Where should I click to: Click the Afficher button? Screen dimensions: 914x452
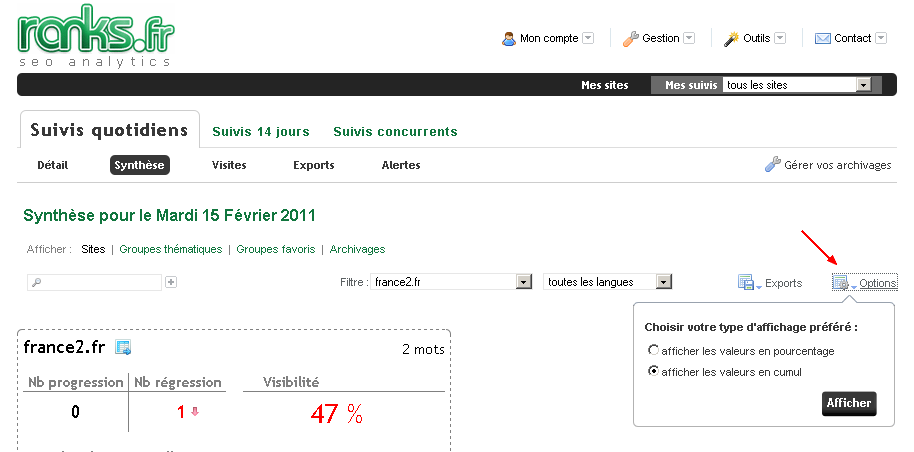point(849,404)
